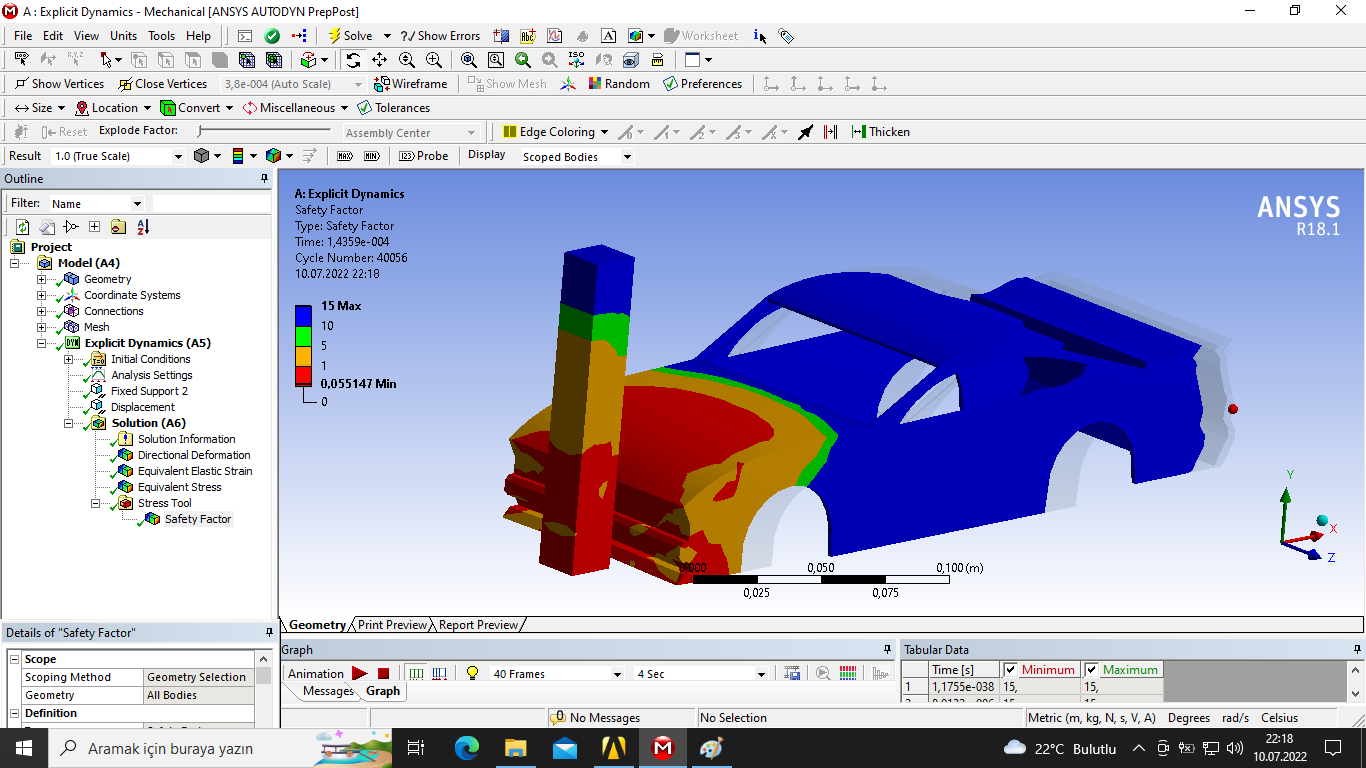
Task: Select Directional Deformation result
Action: 194,455
